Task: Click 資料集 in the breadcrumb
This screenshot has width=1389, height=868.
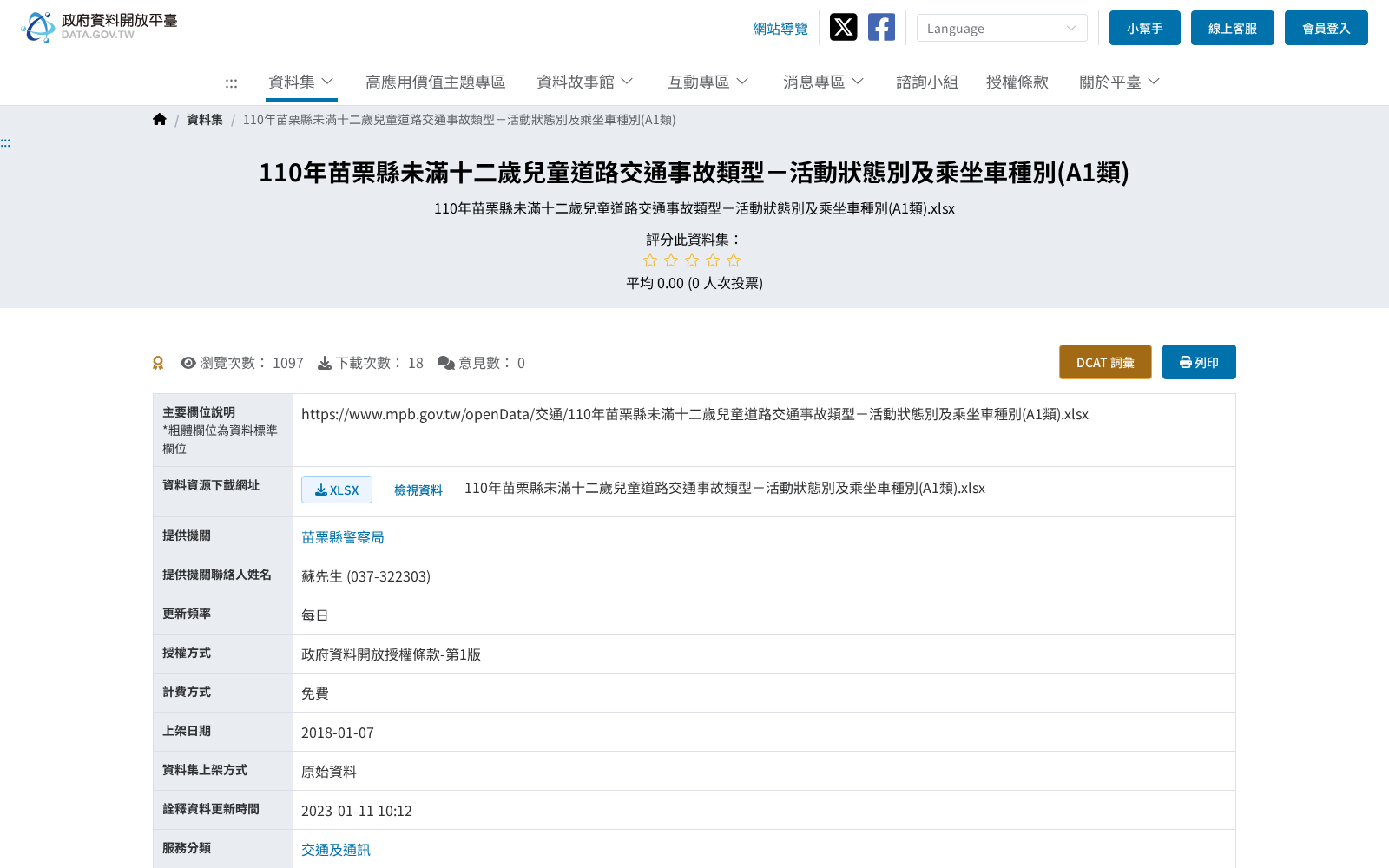Action: pos(205,120)
